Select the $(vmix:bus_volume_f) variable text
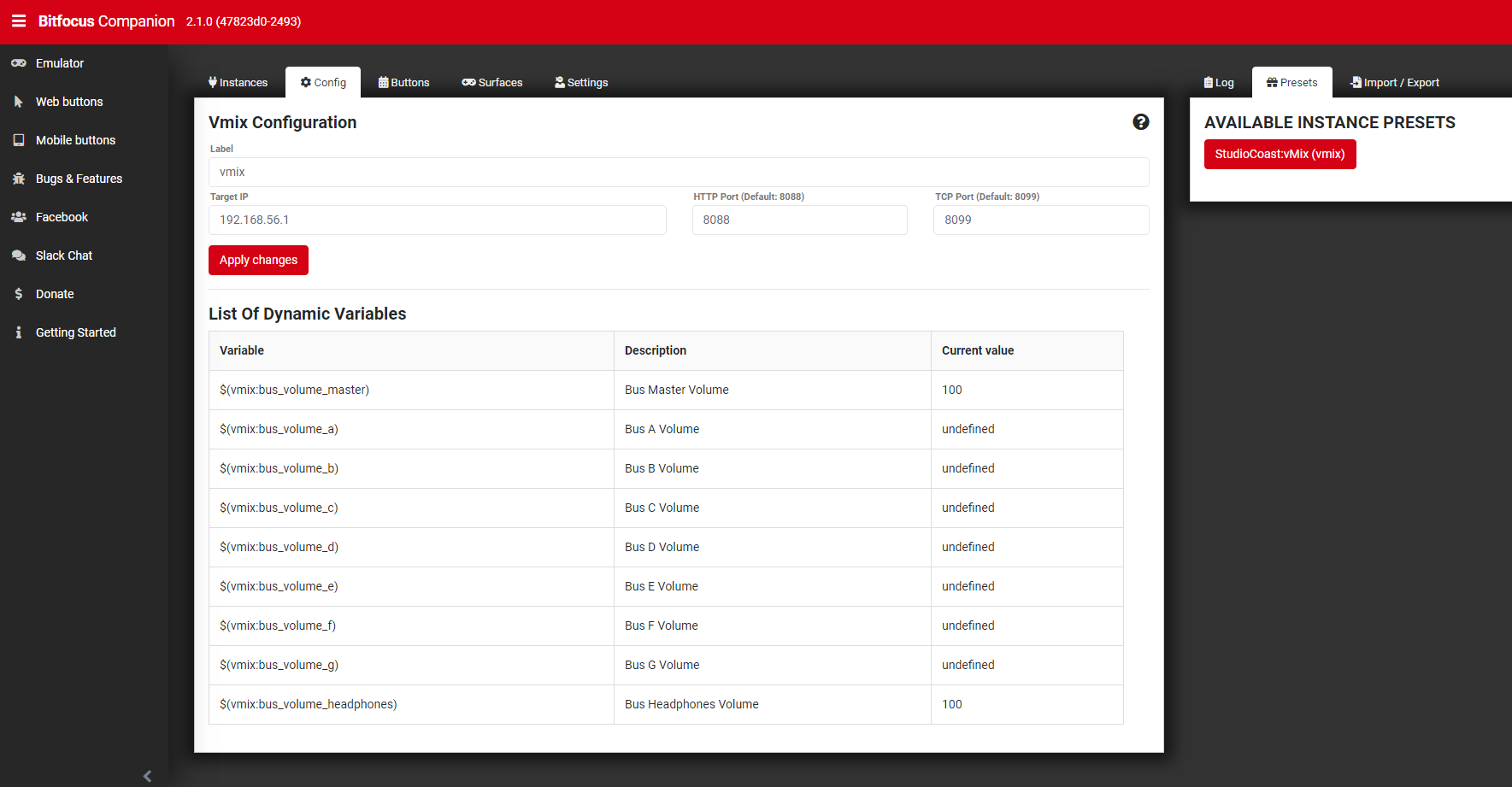Image resolution: width=1512 pixels, height=787 pixels. [278, 626]
